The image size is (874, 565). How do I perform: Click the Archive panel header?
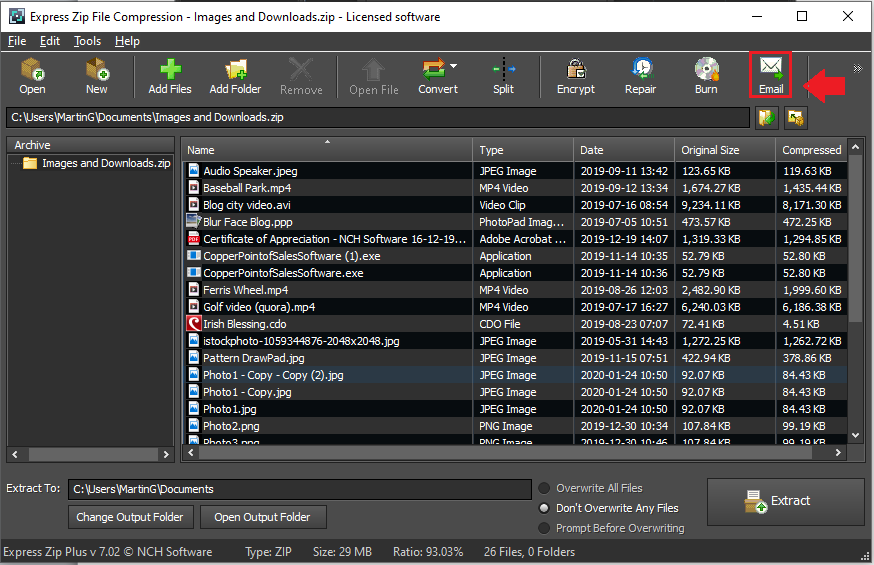(90, 145)
